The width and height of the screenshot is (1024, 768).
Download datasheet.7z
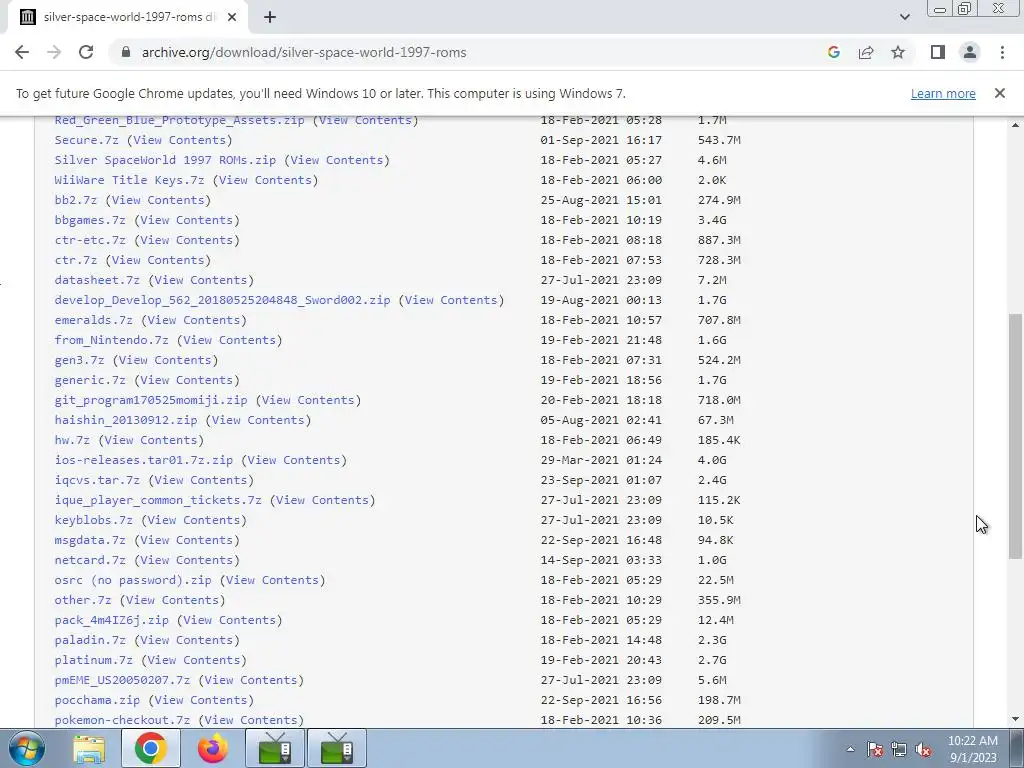pos(97,280)
